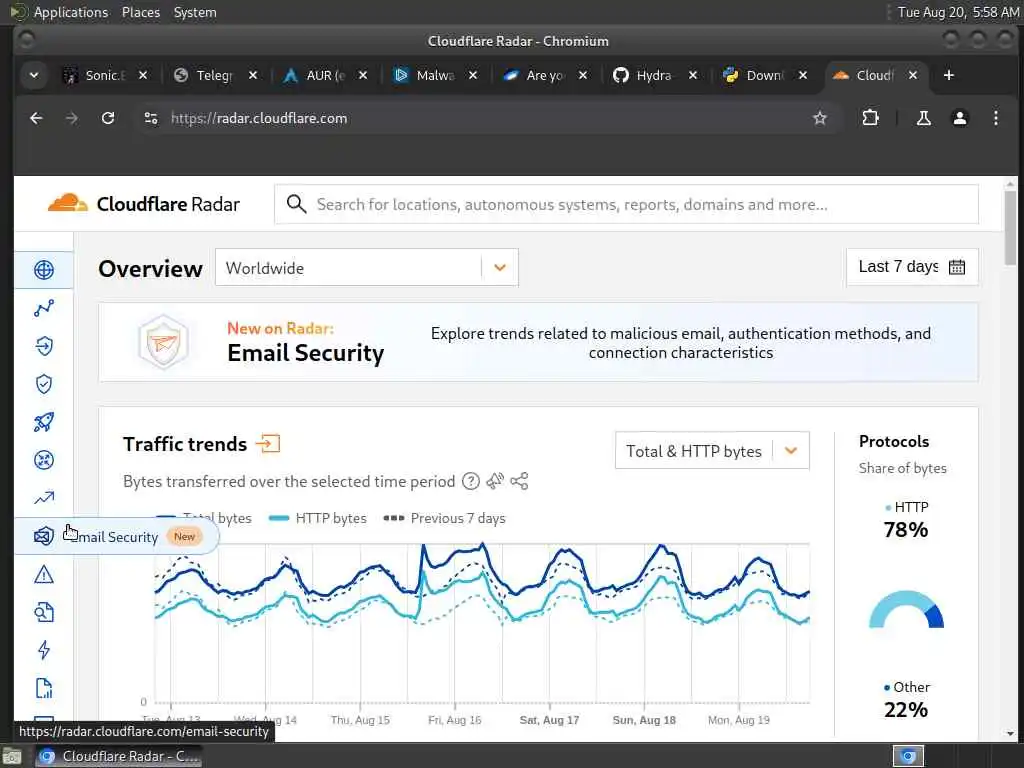
Task: Toggle Previous 7 days legend series
Action: [x=444, y=518]
